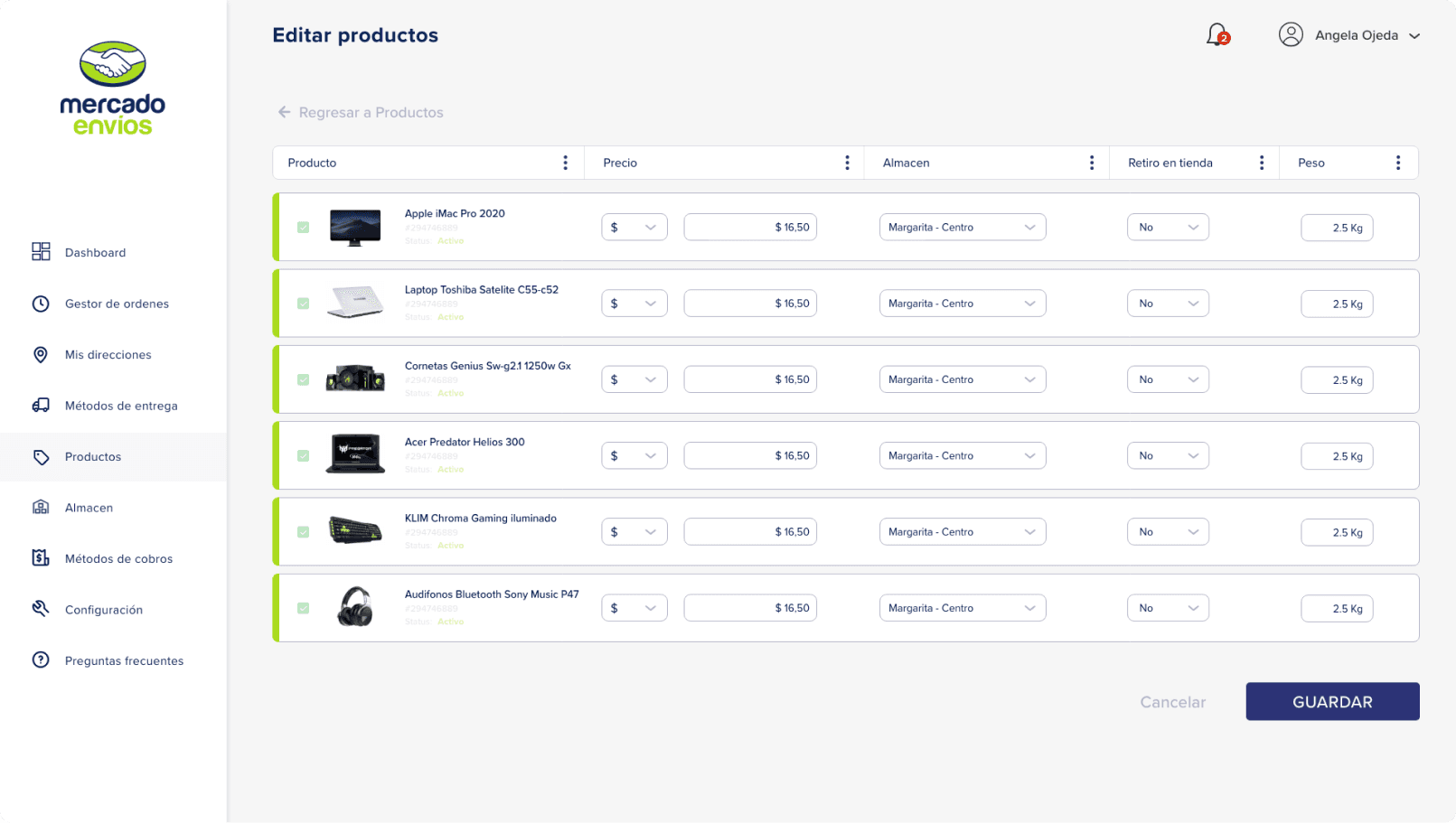Open Métodos de cobros section
Viewport: 1456px width, 823px height.
click(118, 558)
